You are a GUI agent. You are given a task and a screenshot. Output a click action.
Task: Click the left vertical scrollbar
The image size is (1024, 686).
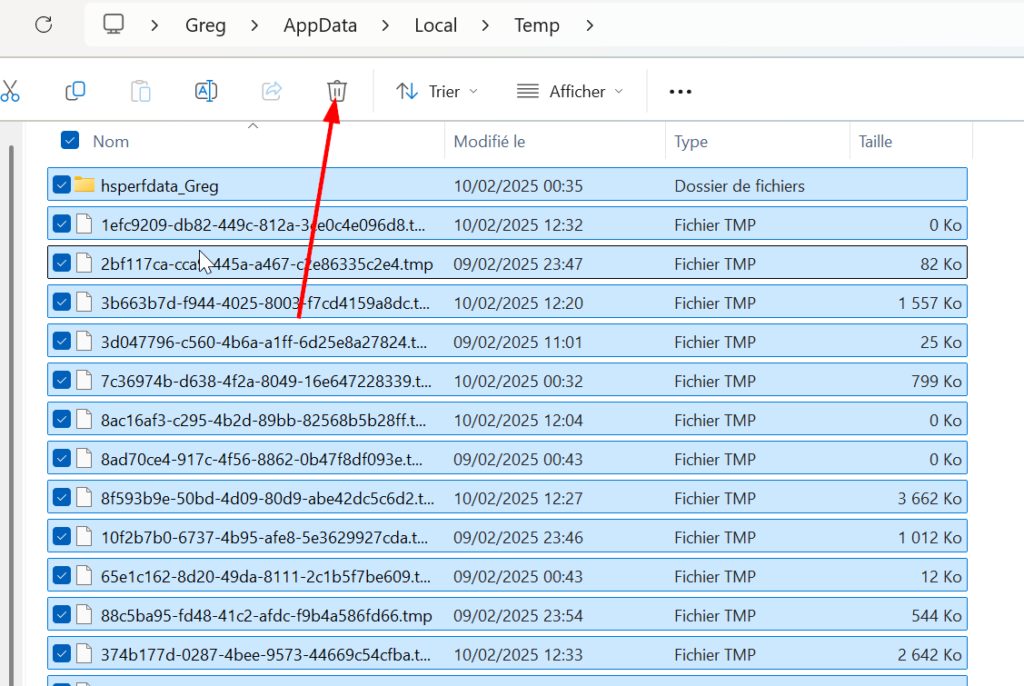(11, 418)
